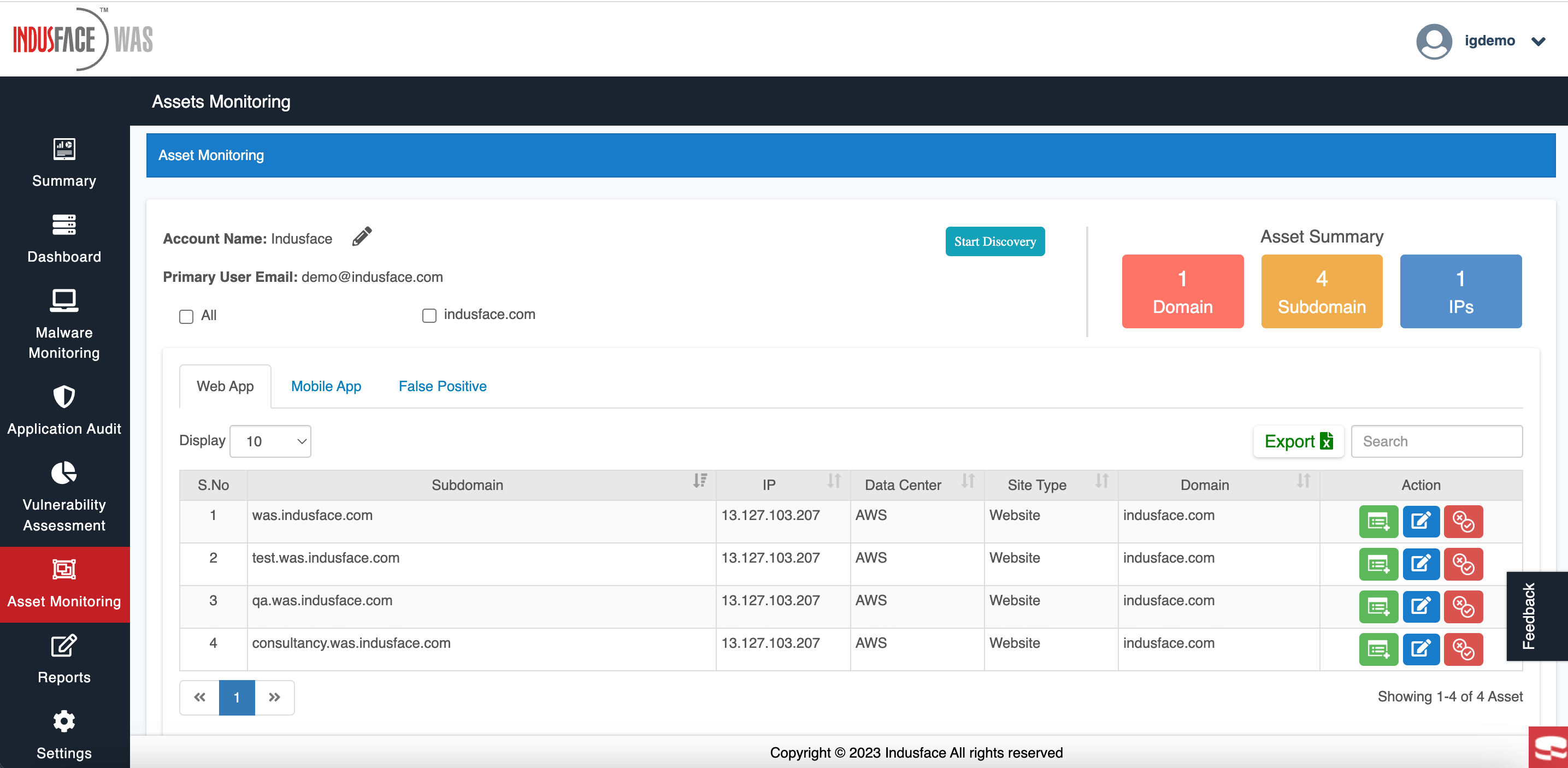Expand the igdemo user dropdown arrow
The width and height of the screenshot is (1568, 768).
pyautogui.click(x=1539, y=42)
